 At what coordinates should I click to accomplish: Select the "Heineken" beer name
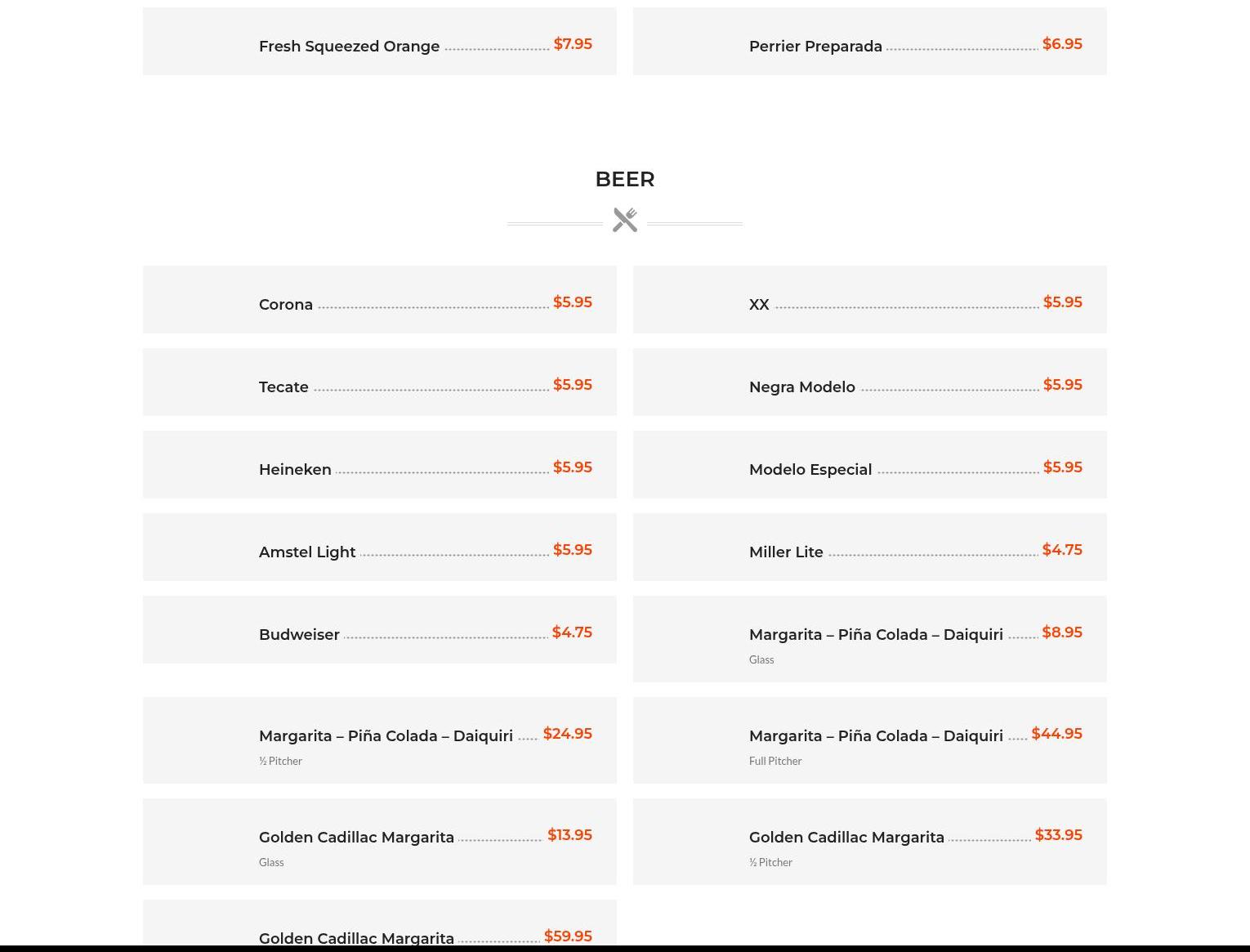tap(295, 470)
